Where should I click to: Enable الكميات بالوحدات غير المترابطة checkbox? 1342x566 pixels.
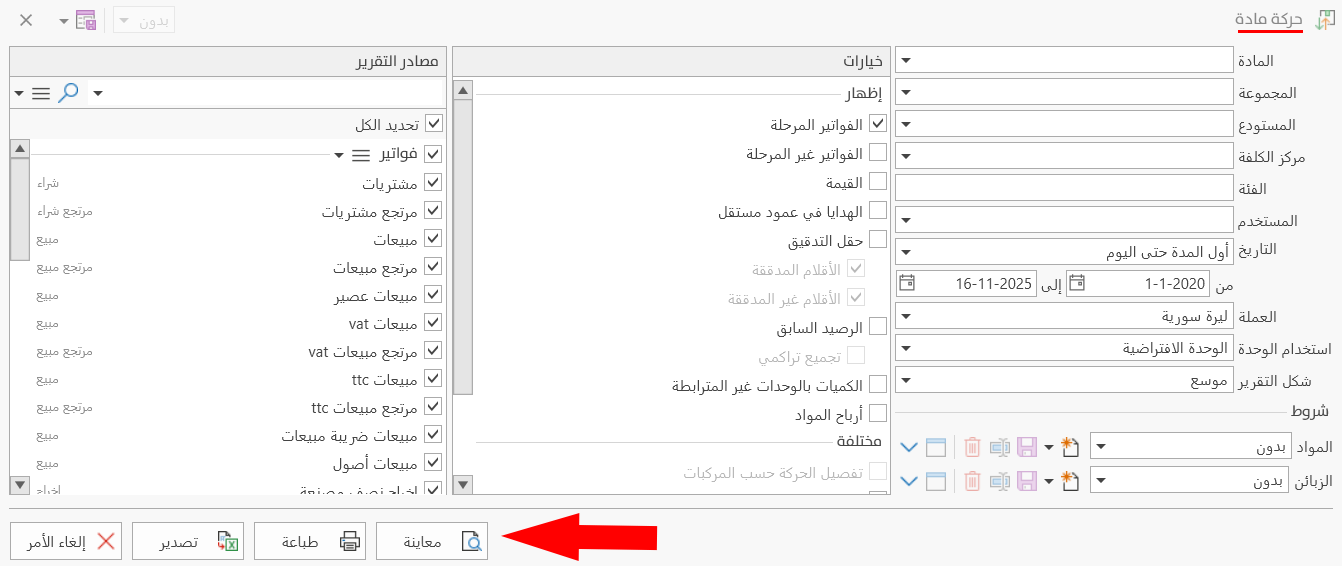[x=878, y=384]
